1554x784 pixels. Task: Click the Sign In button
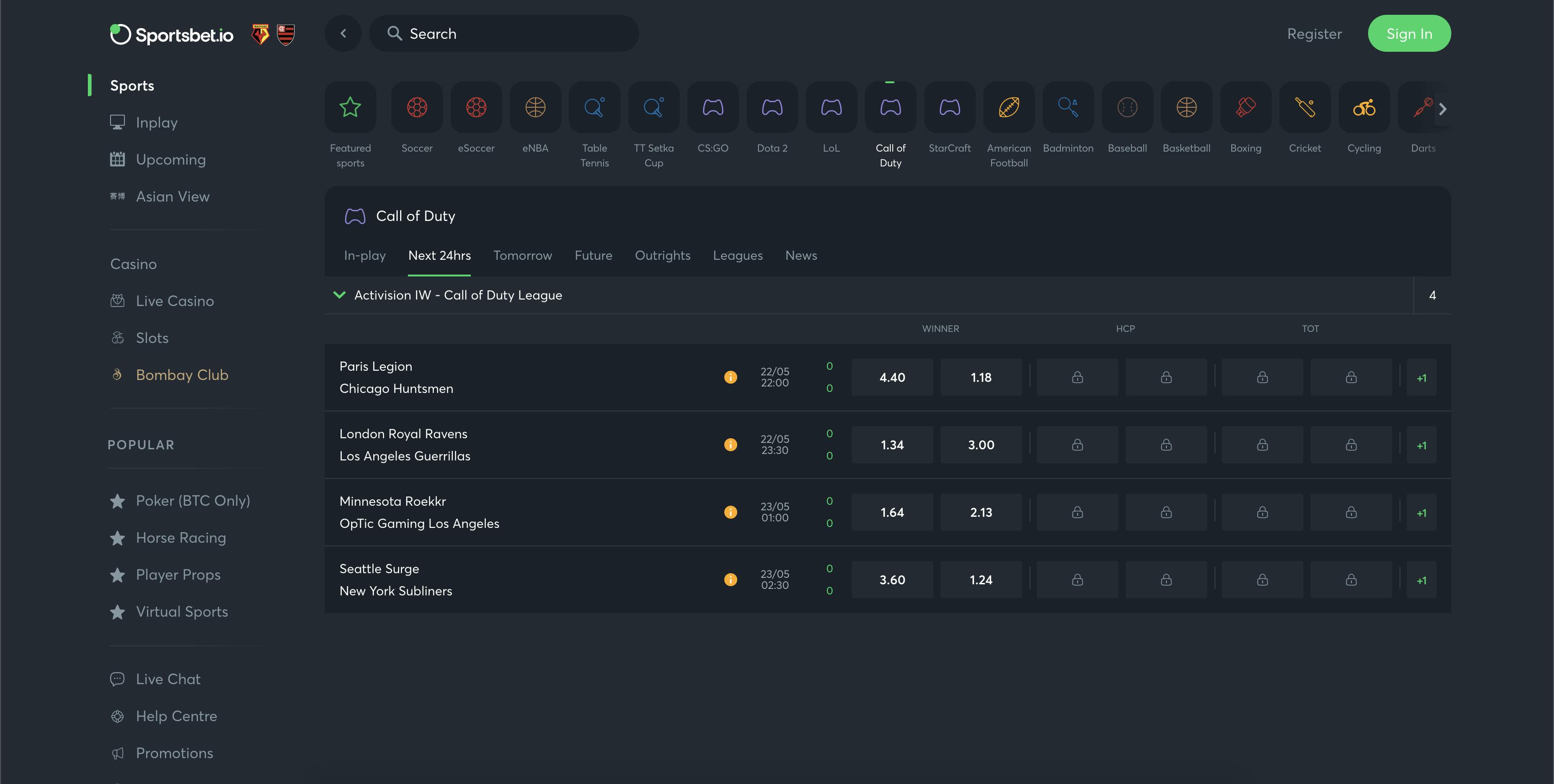coord(1409,33)
